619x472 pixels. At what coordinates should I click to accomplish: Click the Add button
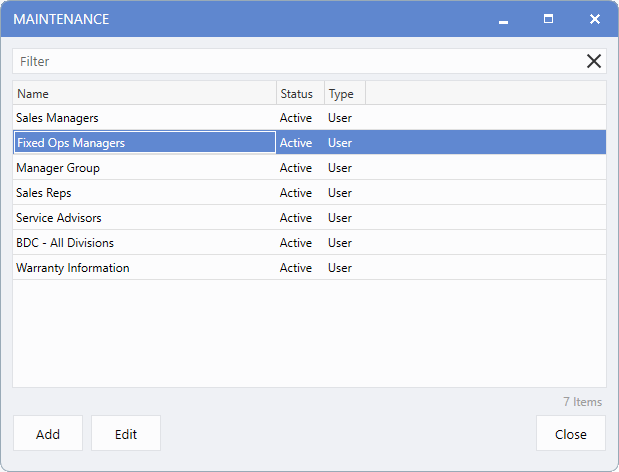[x=48, y=433]
